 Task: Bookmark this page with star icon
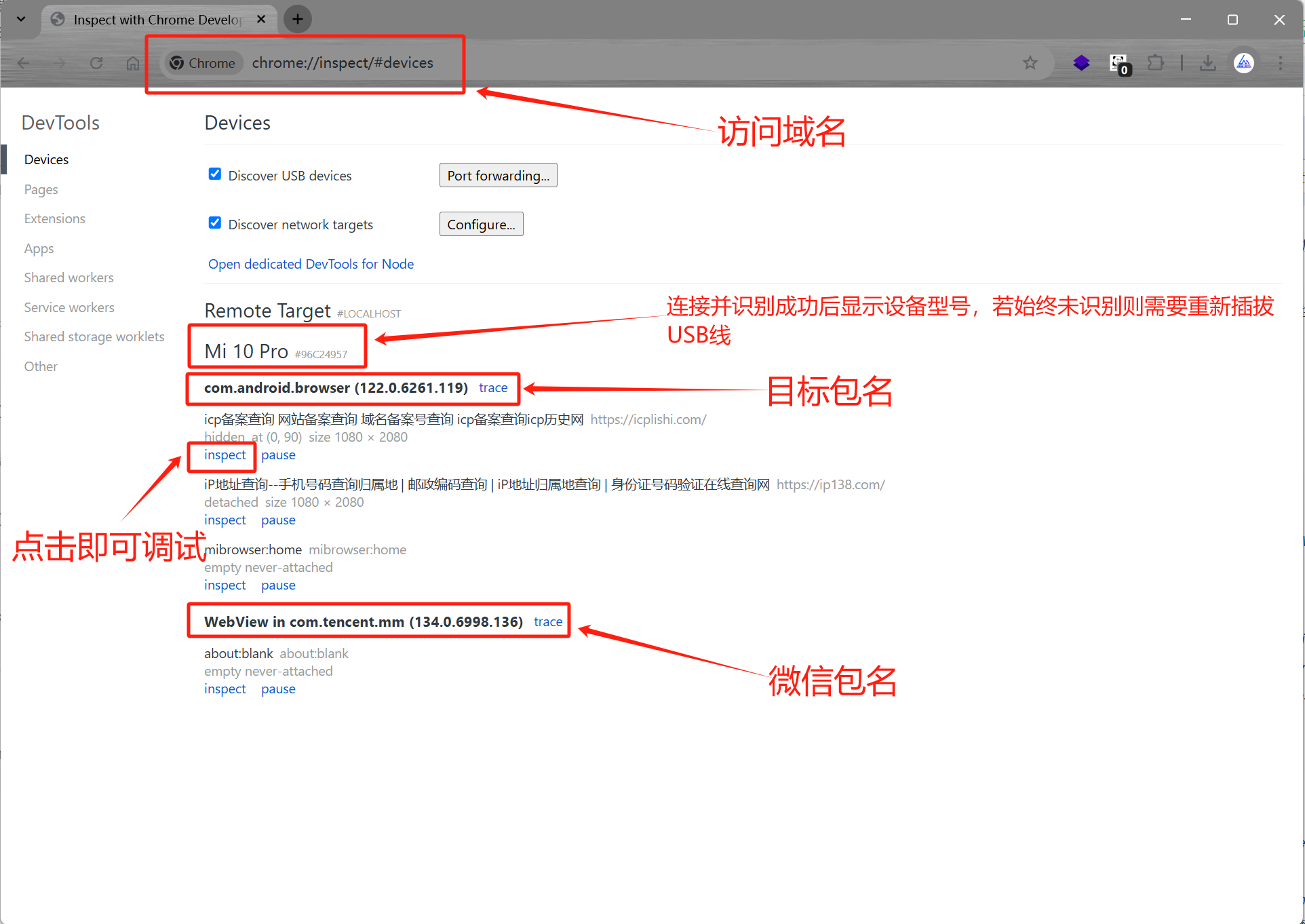(1030, 63)
